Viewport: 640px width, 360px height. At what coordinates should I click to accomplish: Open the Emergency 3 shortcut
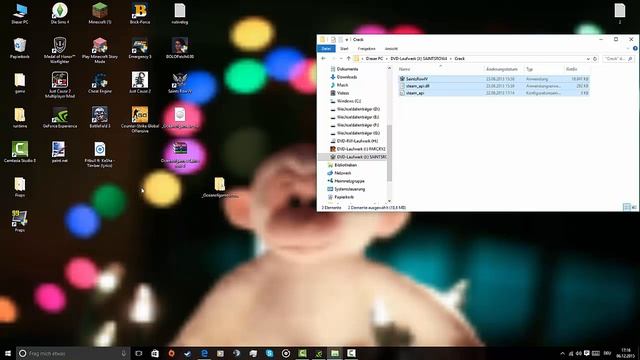(x=140, y=48)
